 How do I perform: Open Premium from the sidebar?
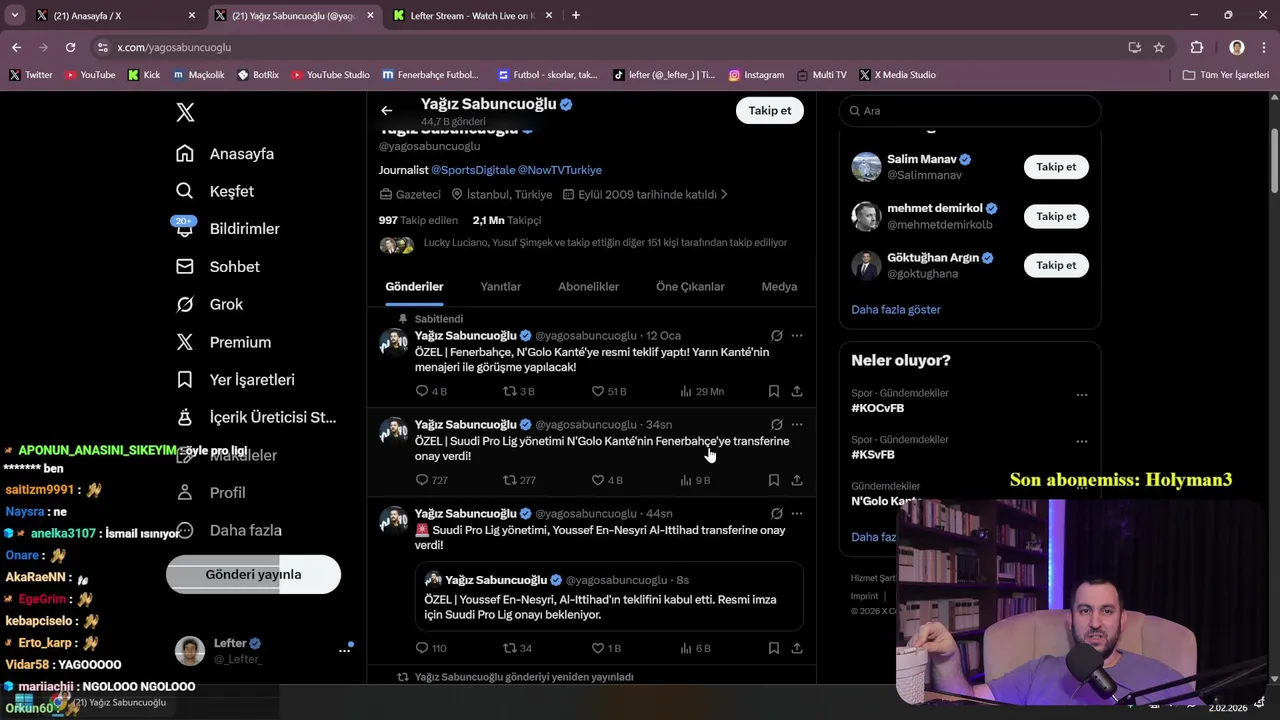coord(223,342)
